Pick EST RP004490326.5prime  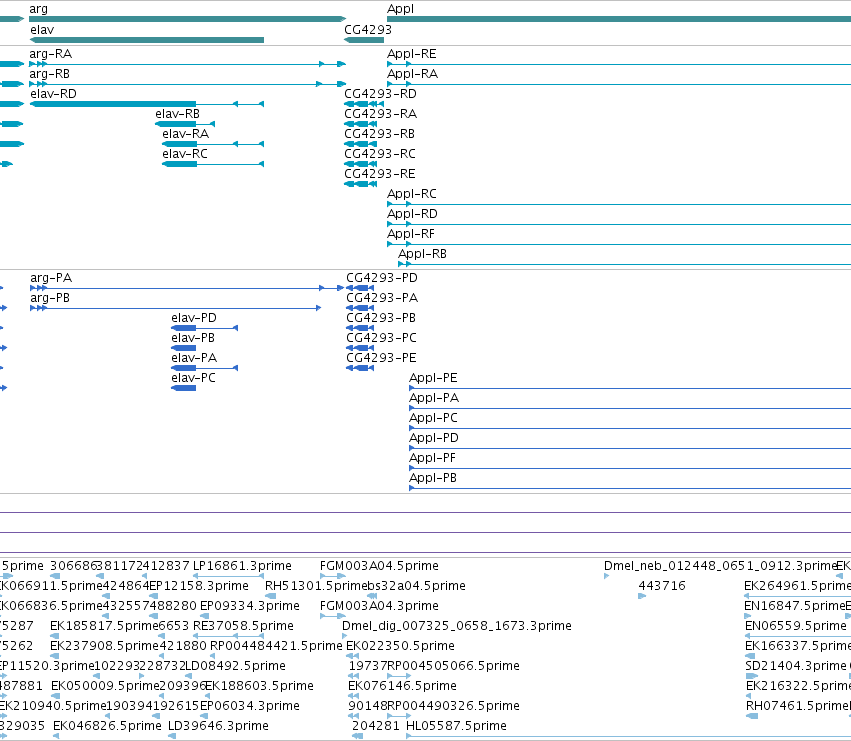pos(453,706)
